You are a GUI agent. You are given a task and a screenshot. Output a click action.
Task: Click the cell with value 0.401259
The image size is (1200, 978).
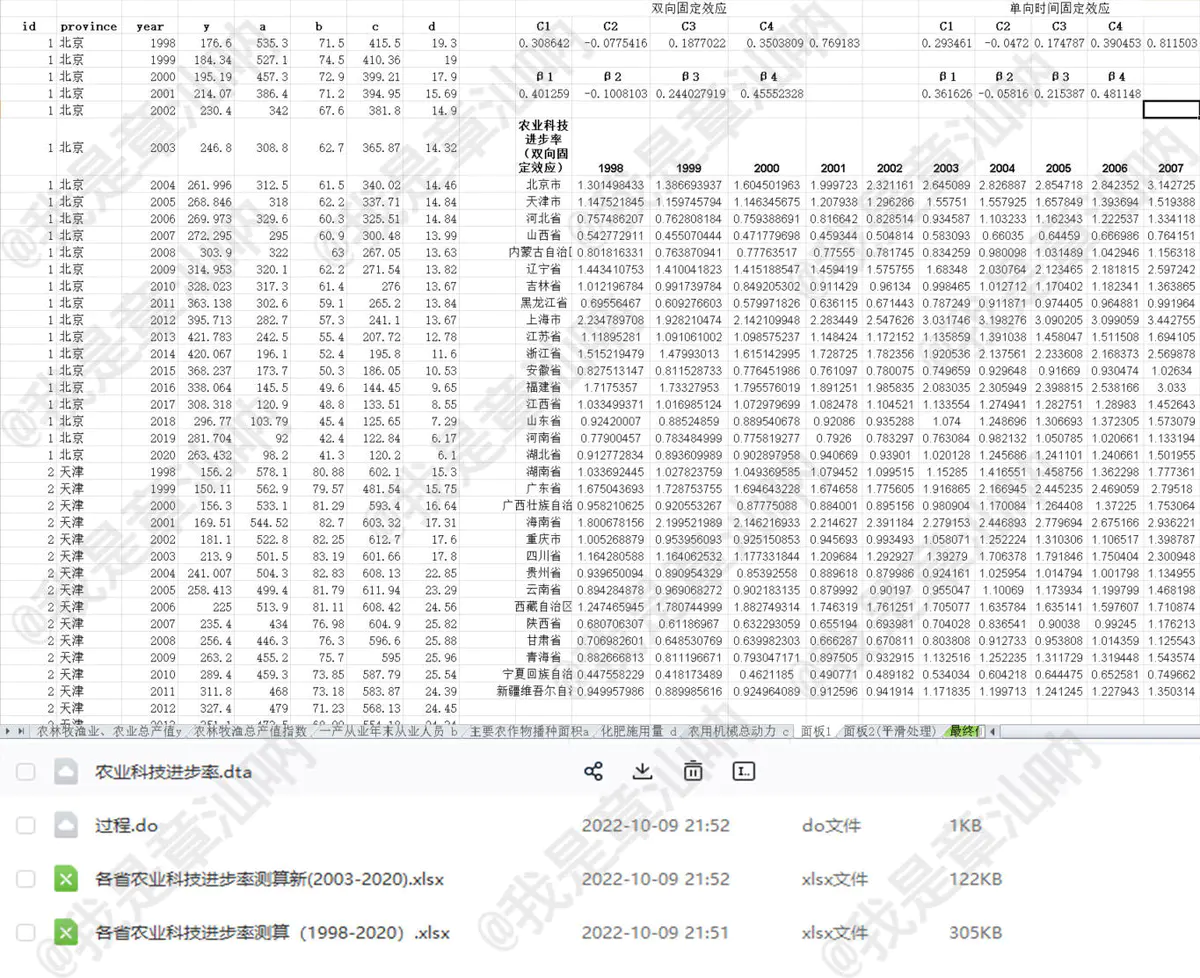click(x=545, y=93)
